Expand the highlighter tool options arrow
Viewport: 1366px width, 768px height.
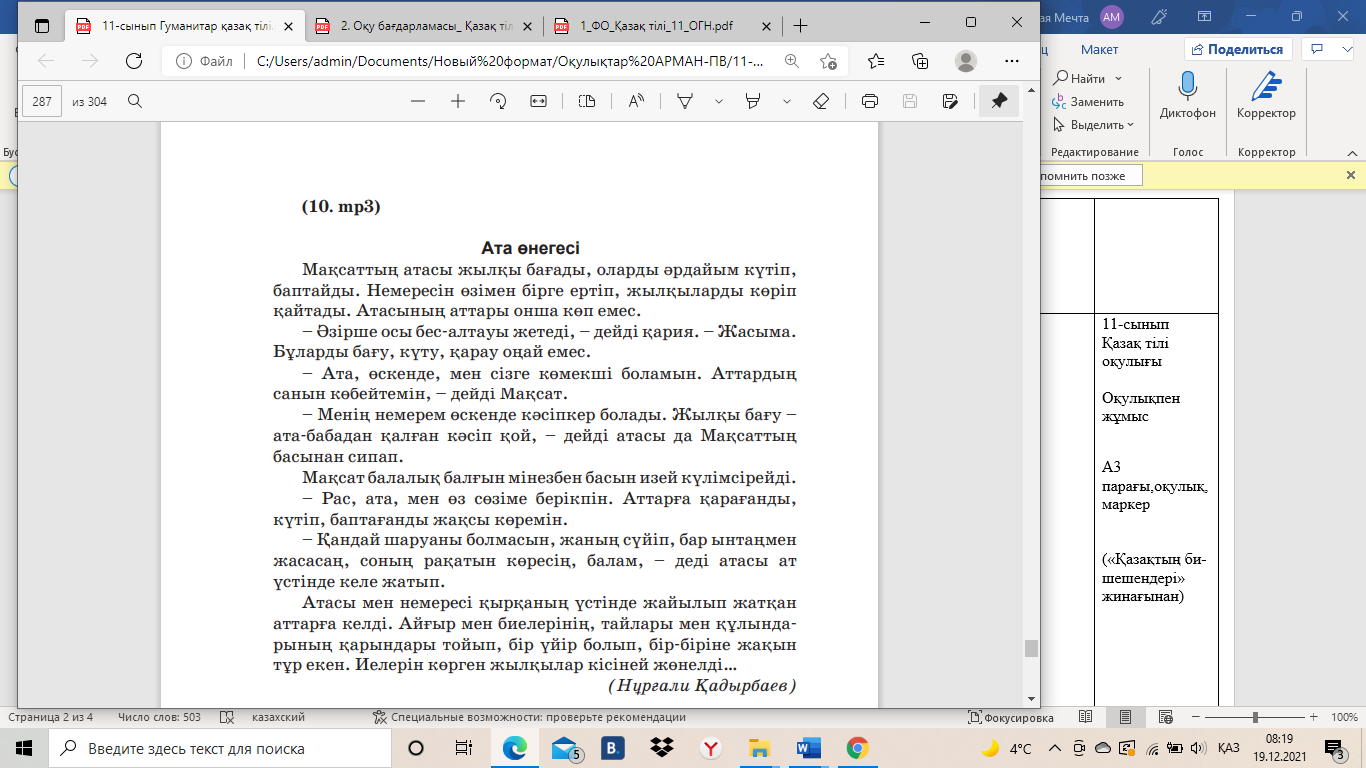[x=787, y=101]
